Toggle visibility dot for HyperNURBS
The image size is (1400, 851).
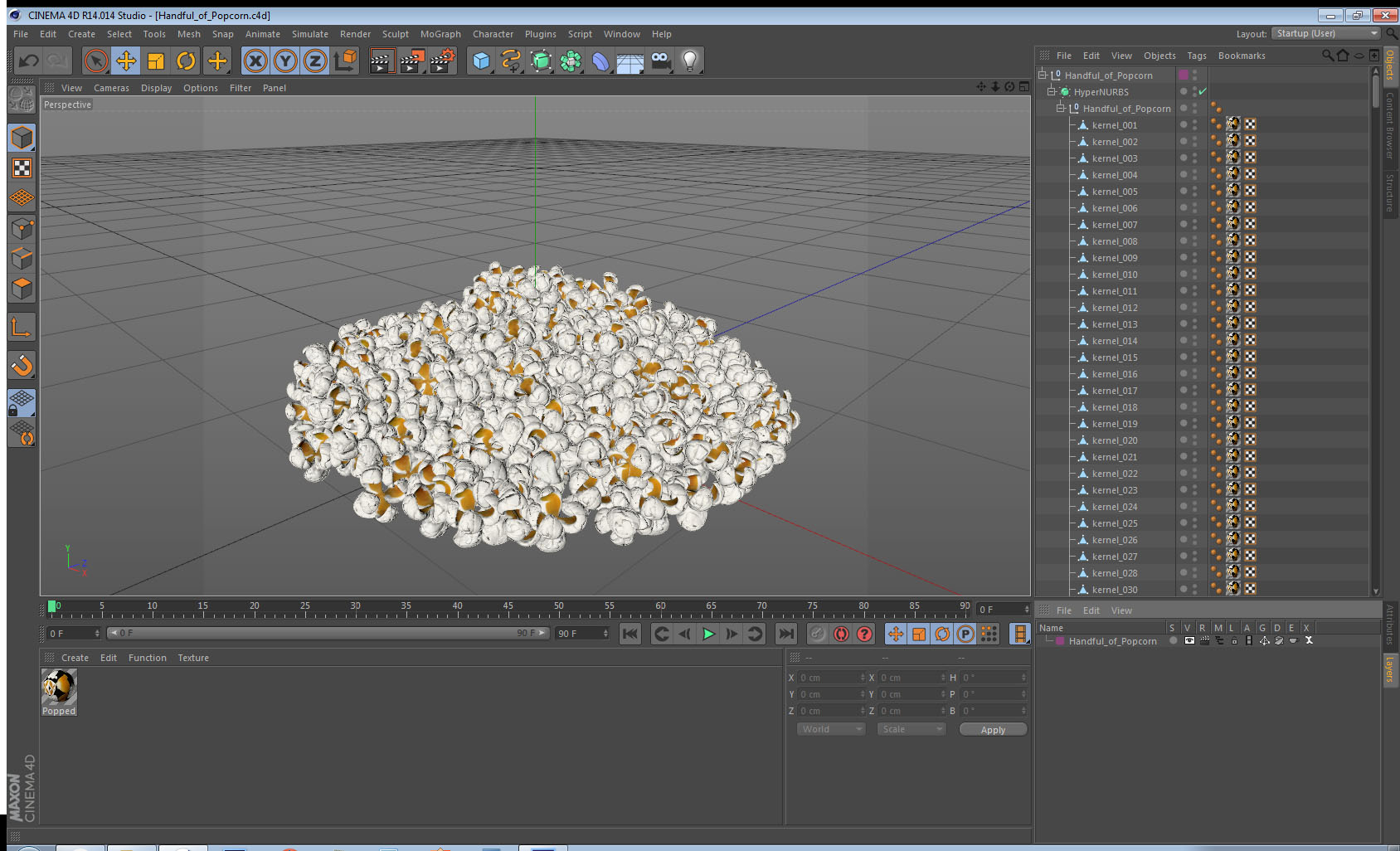pyautogui.click(x=1184, y=91)
